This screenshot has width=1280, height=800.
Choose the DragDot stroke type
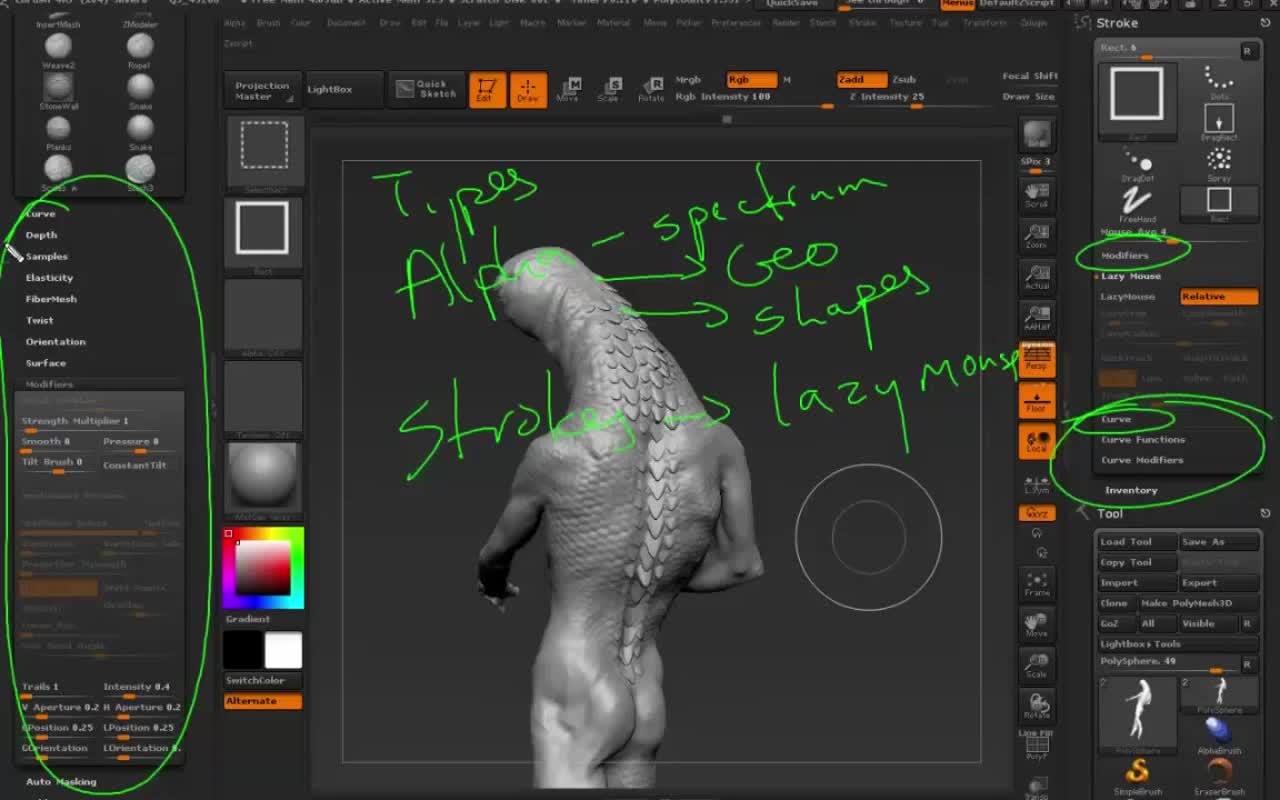1137,164
